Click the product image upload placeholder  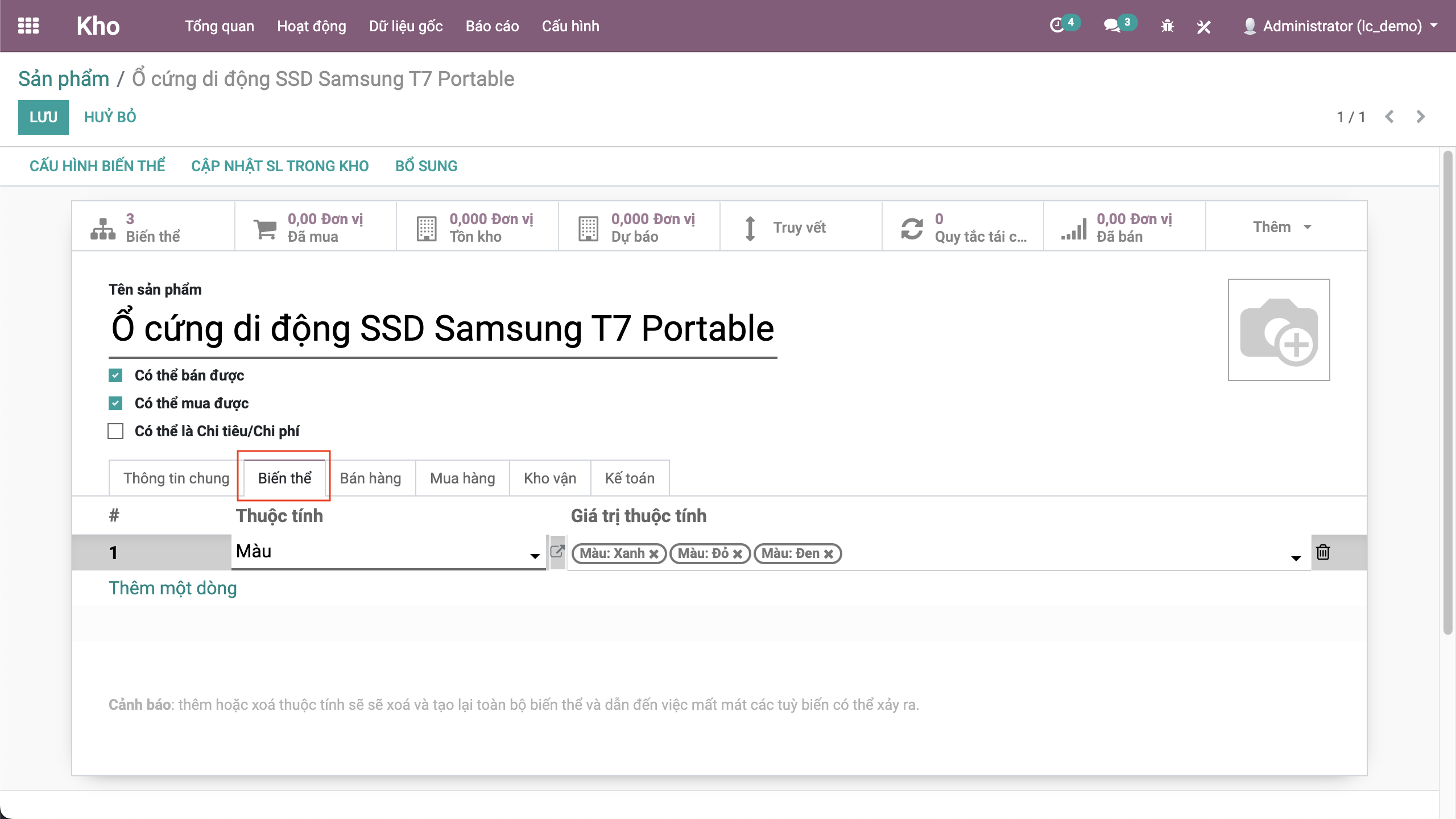click(x=1279, y=330)
